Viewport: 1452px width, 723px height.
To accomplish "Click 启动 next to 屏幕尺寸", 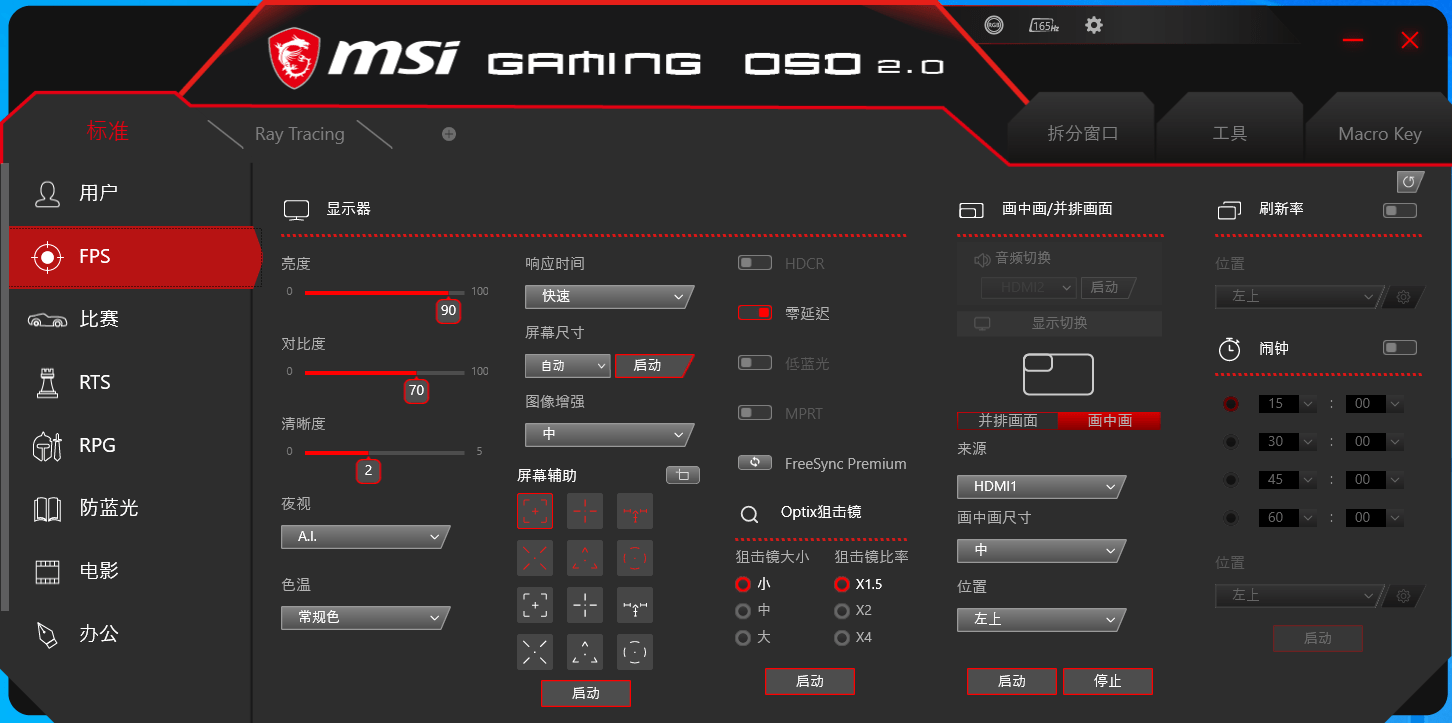I will click(x=653, y=366).
